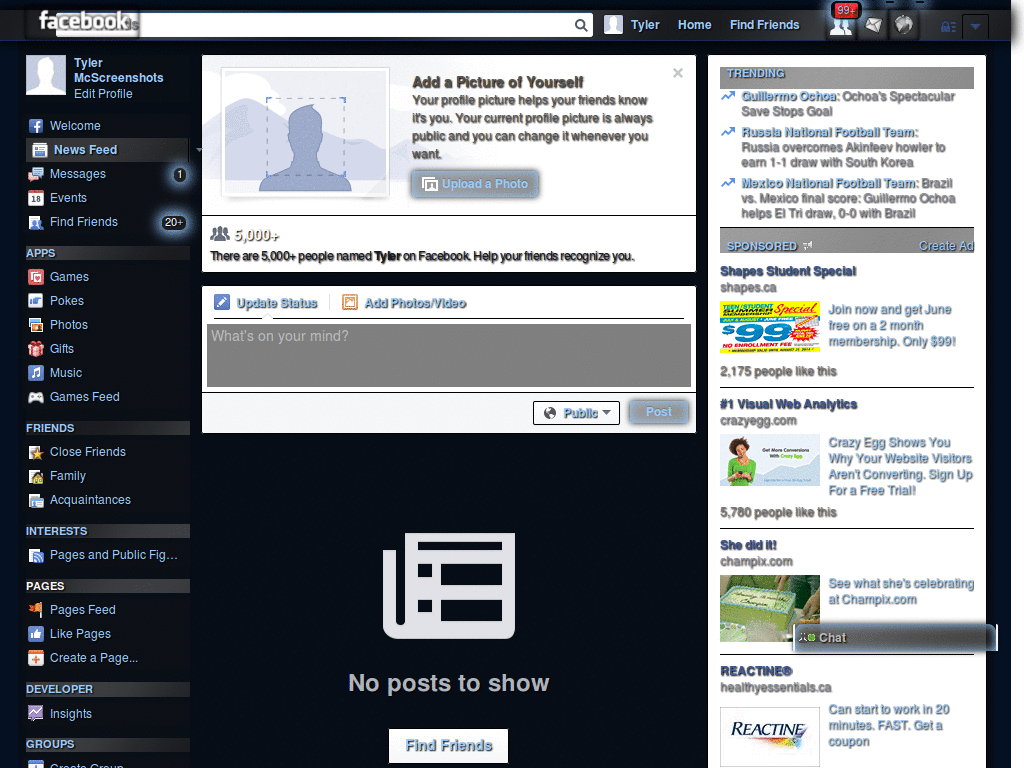Image resolution: width=1024 pixels, height=768 pixels.
Task: Click the search magnifier icon
Action: click(581, 25)
